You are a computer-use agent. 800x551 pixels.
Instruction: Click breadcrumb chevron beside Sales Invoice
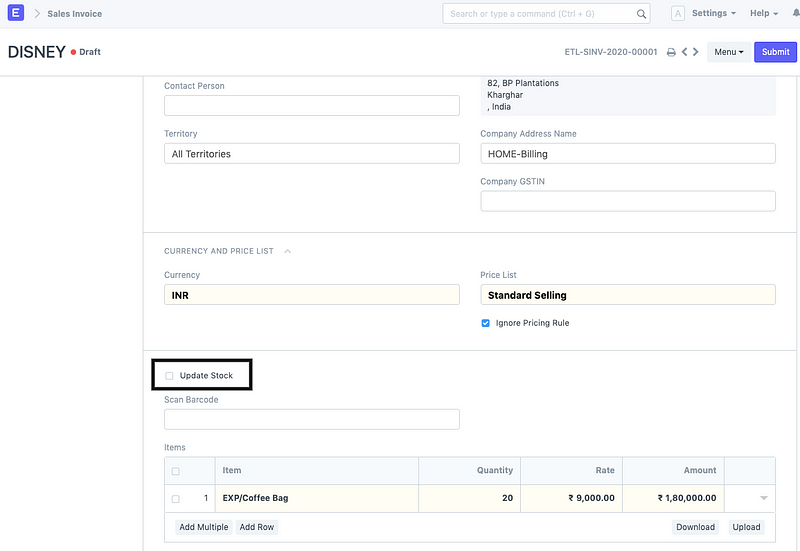(x=37, y=14)
